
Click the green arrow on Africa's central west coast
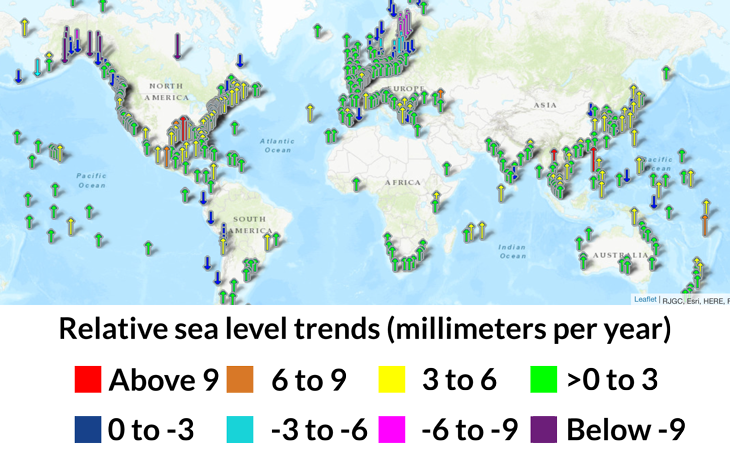[x=357, y=183]
